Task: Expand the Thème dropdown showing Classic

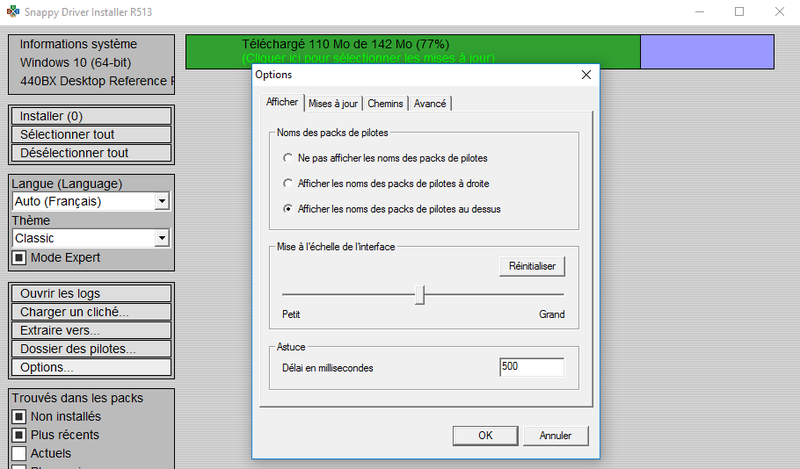Action: click(x=161, y=239)
